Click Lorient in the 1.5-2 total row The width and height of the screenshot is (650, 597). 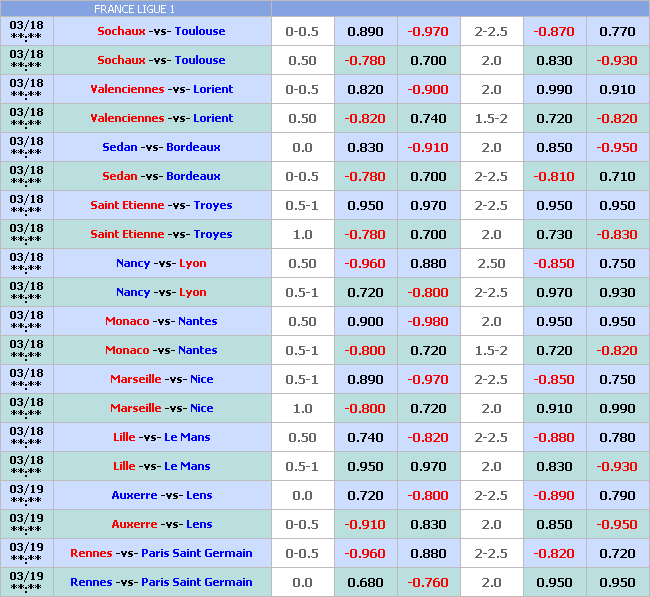coord(213,118)
